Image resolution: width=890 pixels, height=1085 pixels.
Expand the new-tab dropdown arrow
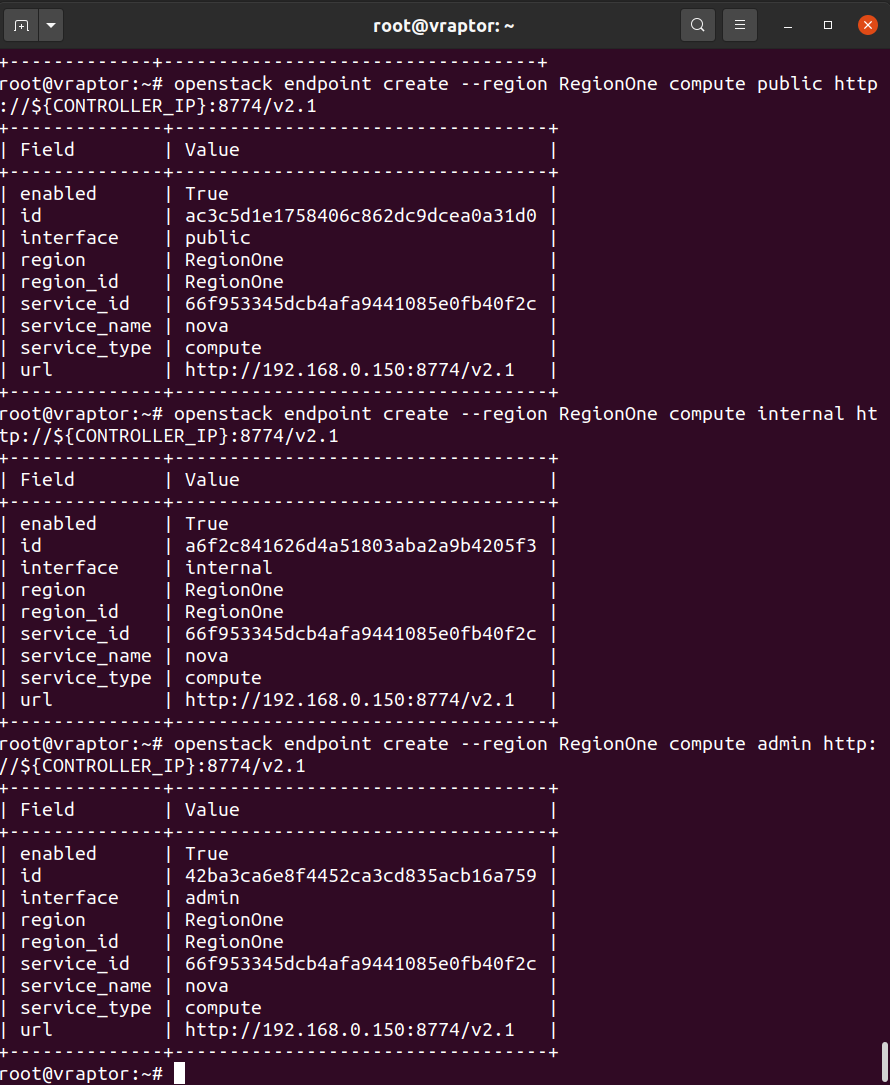[51, 26]
